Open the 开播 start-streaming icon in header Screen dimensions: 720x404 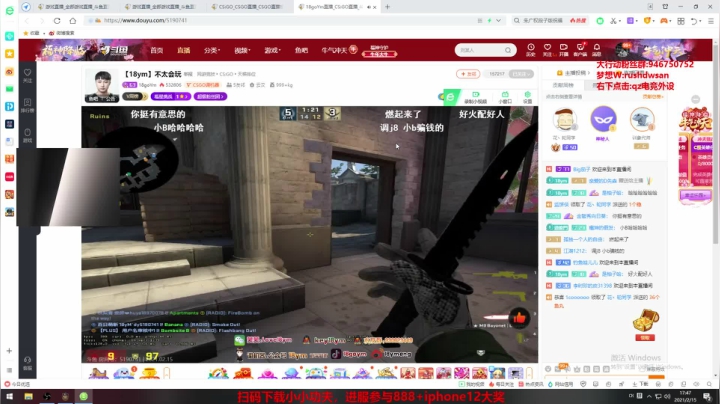(564, 50)
